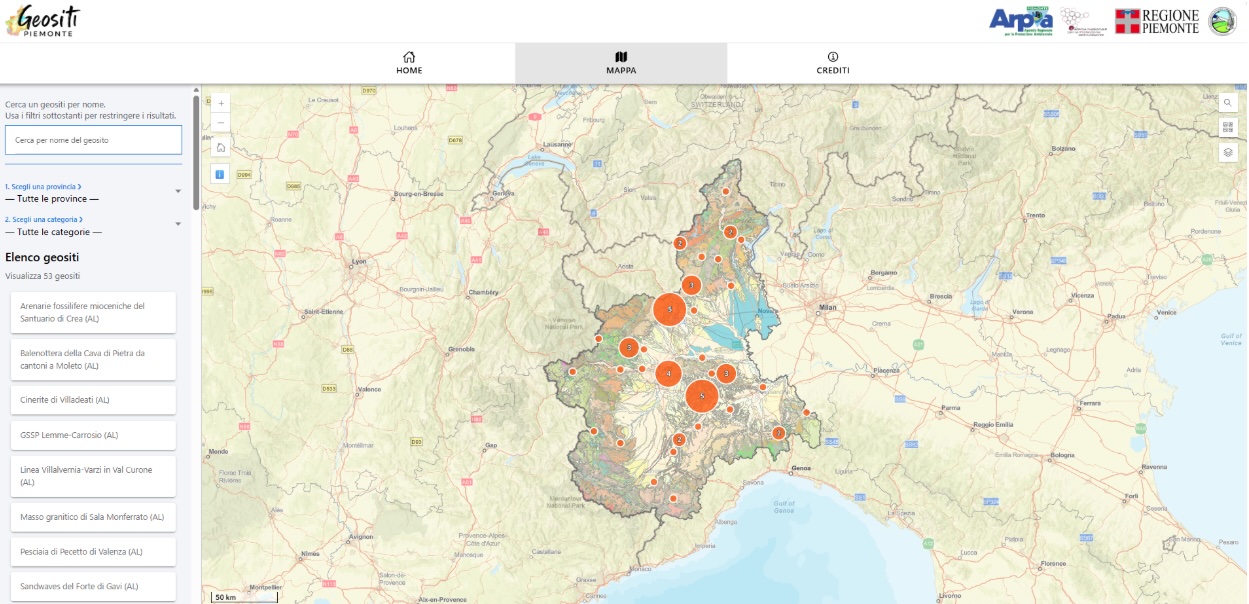Click the CREDITI info circle icon

pos(833,57)
